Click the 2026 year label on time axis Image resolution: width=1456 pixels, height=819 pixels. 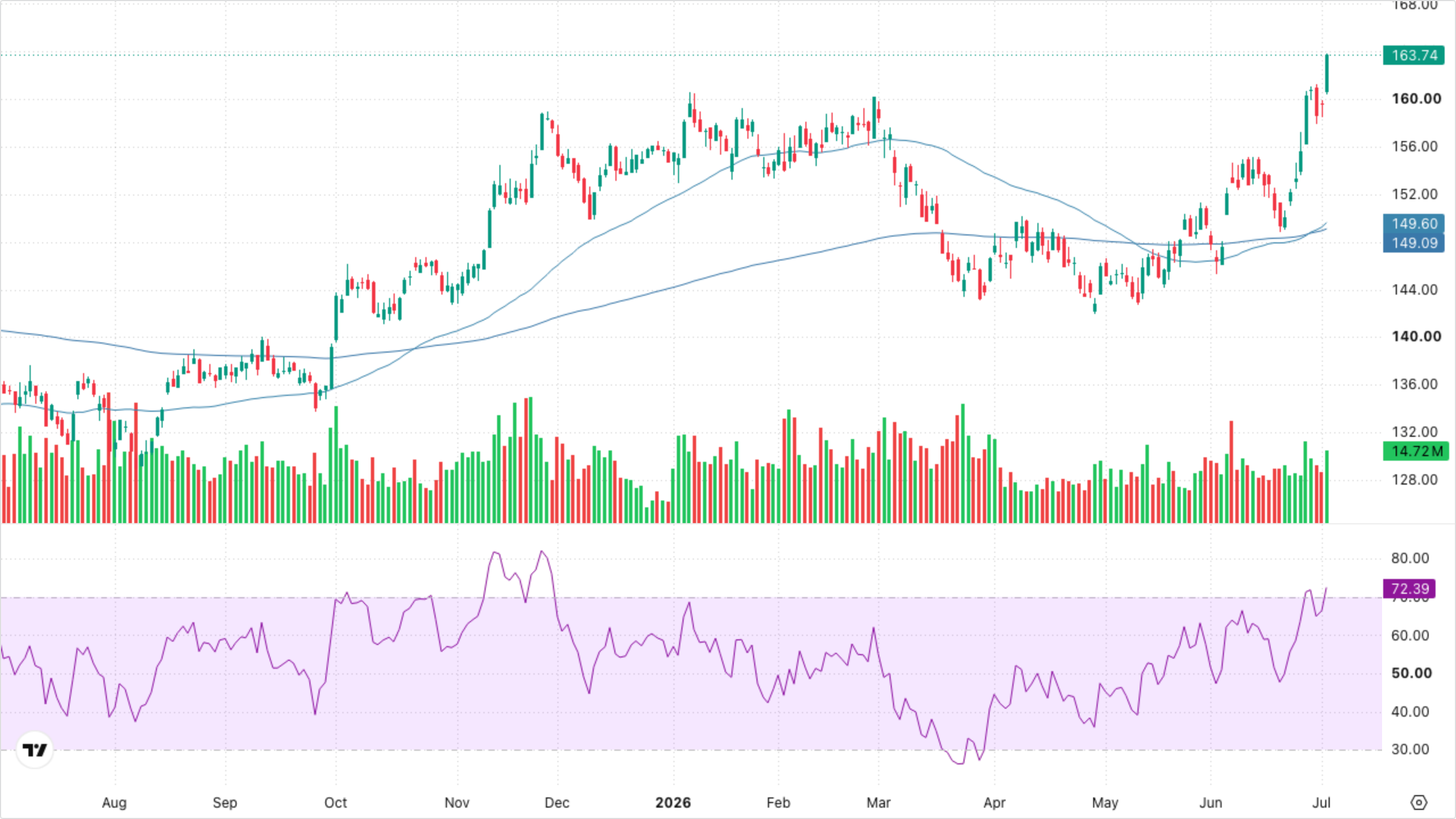point(673,803)
